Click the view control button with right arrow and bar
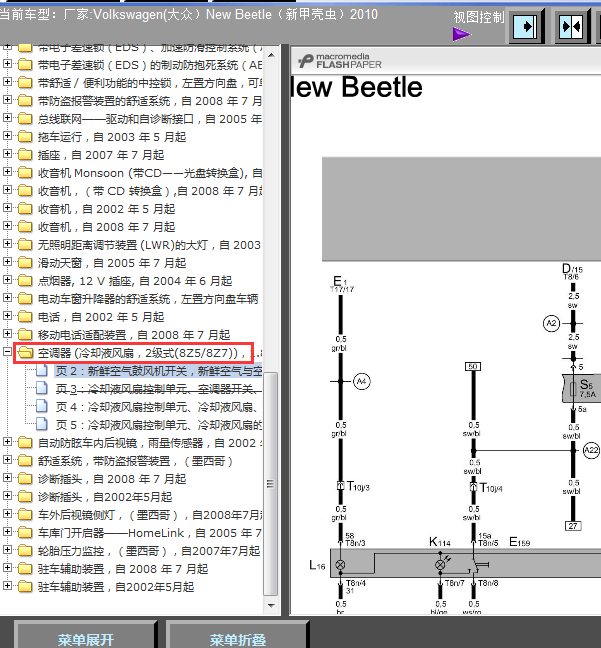601x648 pixels. pos(525,26)
